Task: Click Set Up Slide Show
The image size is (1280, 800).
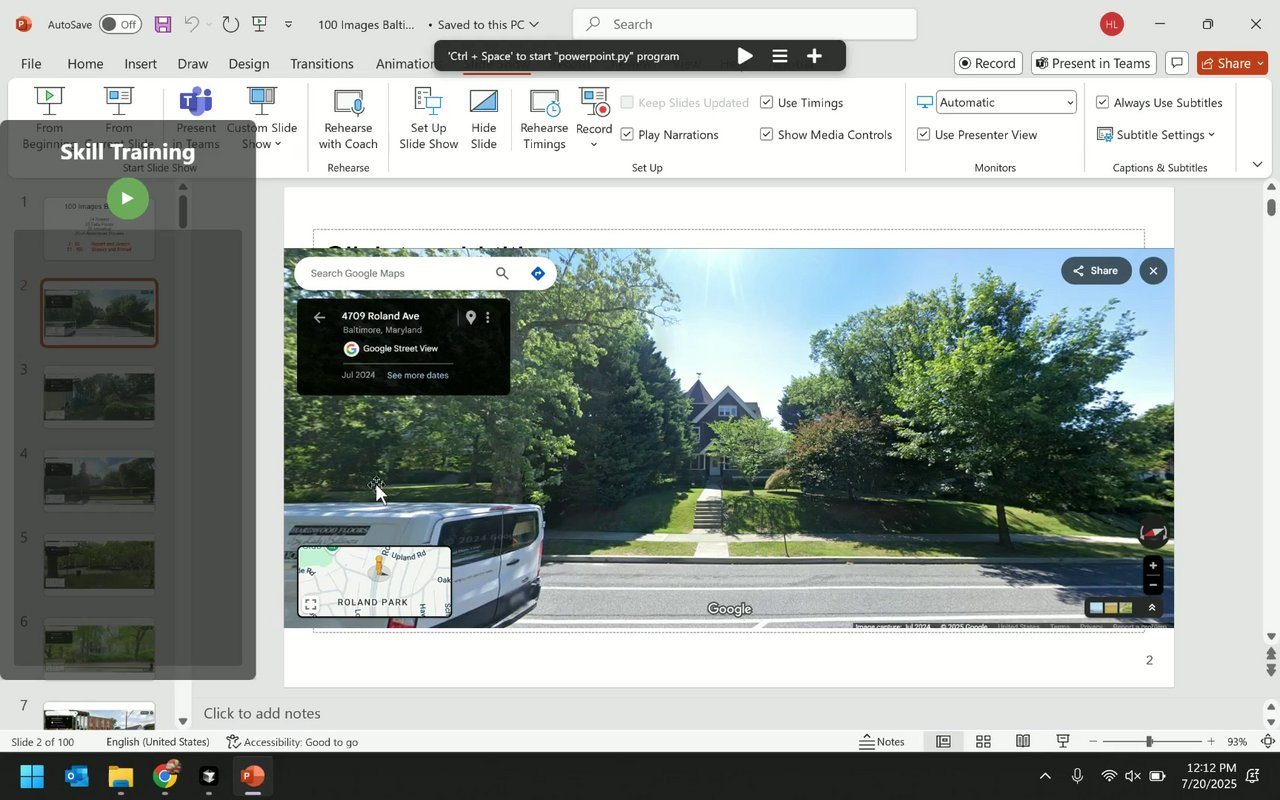Action: click(x=428, y=119)
